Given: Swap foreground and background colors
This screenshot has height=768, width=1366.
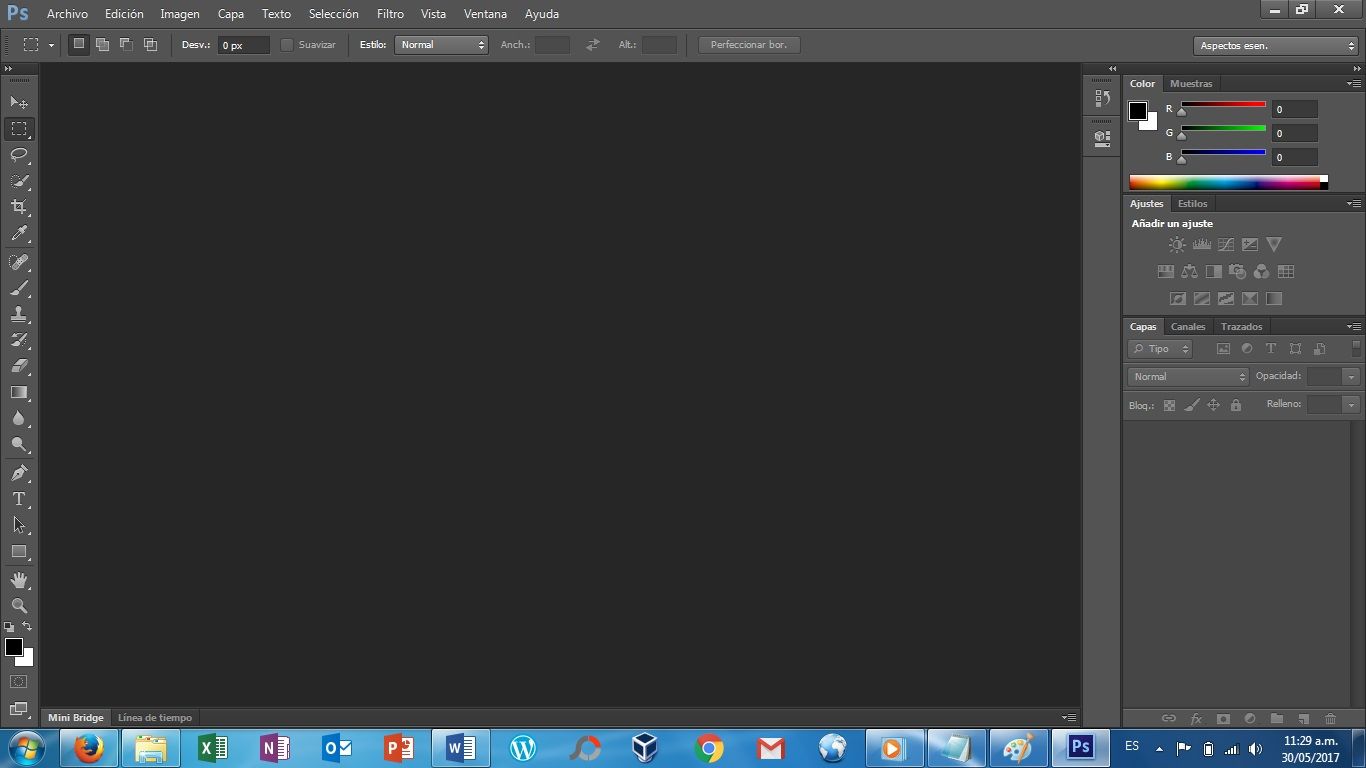Looking at the screenshot, I should tap(27, 627).
